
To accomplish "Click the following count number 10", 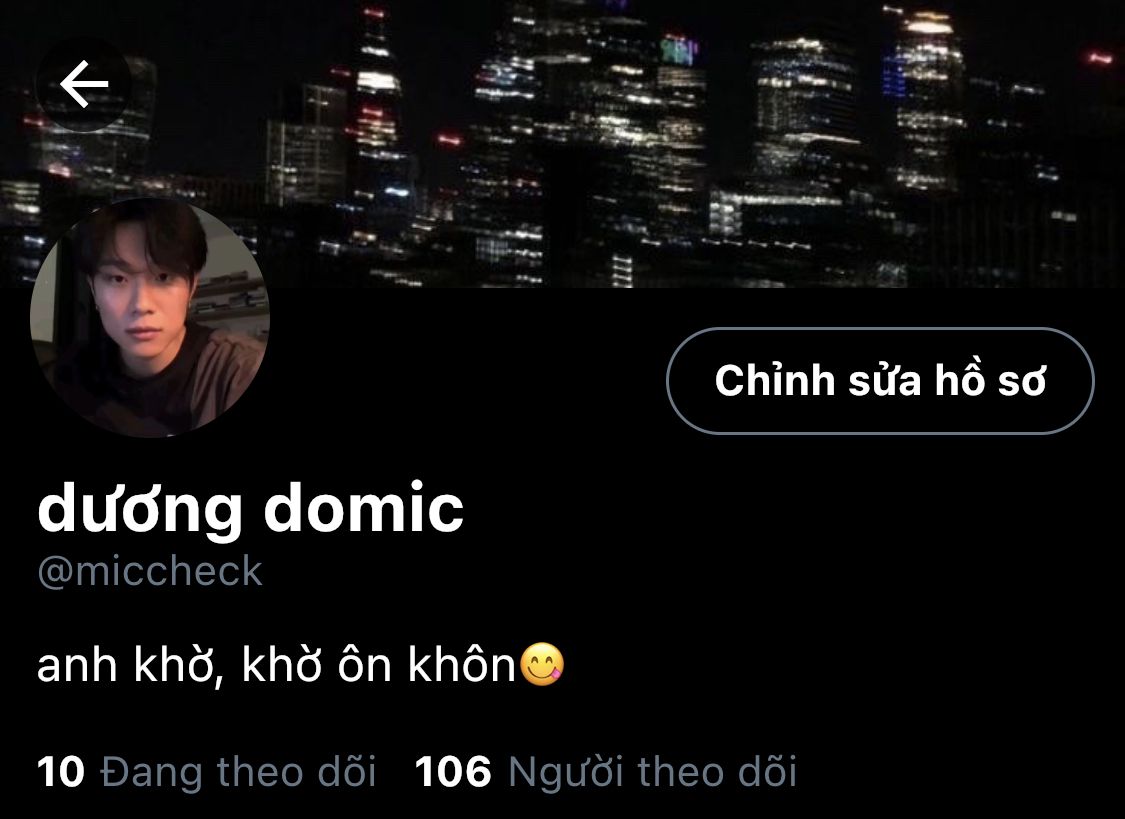I will pos(61,772).
